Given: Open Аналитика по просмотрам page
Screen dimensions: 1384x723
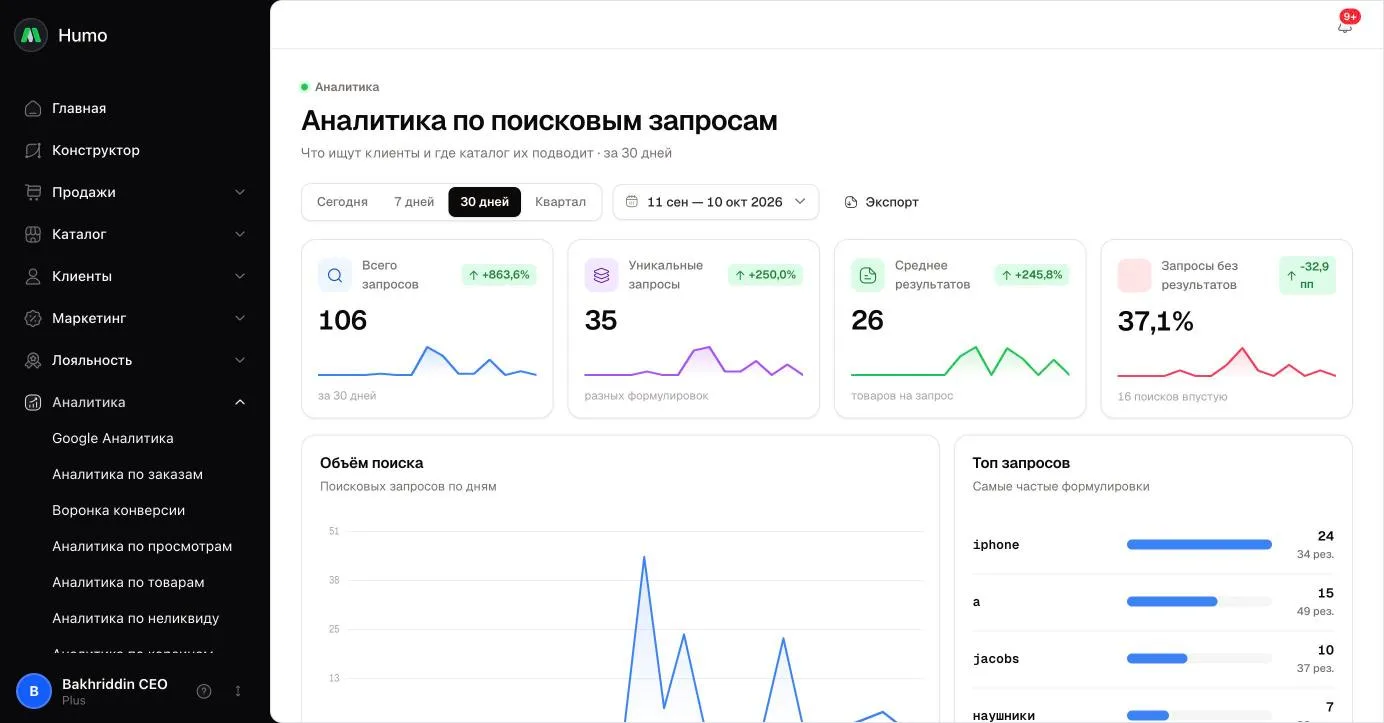Looking at the screenshot, I should [142, 546].
